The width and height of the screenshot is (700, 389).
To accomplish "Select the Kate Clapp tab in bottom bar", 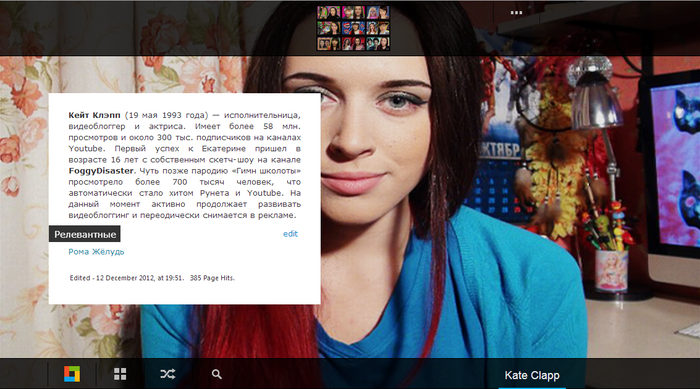I will click(x=532, y=375).
